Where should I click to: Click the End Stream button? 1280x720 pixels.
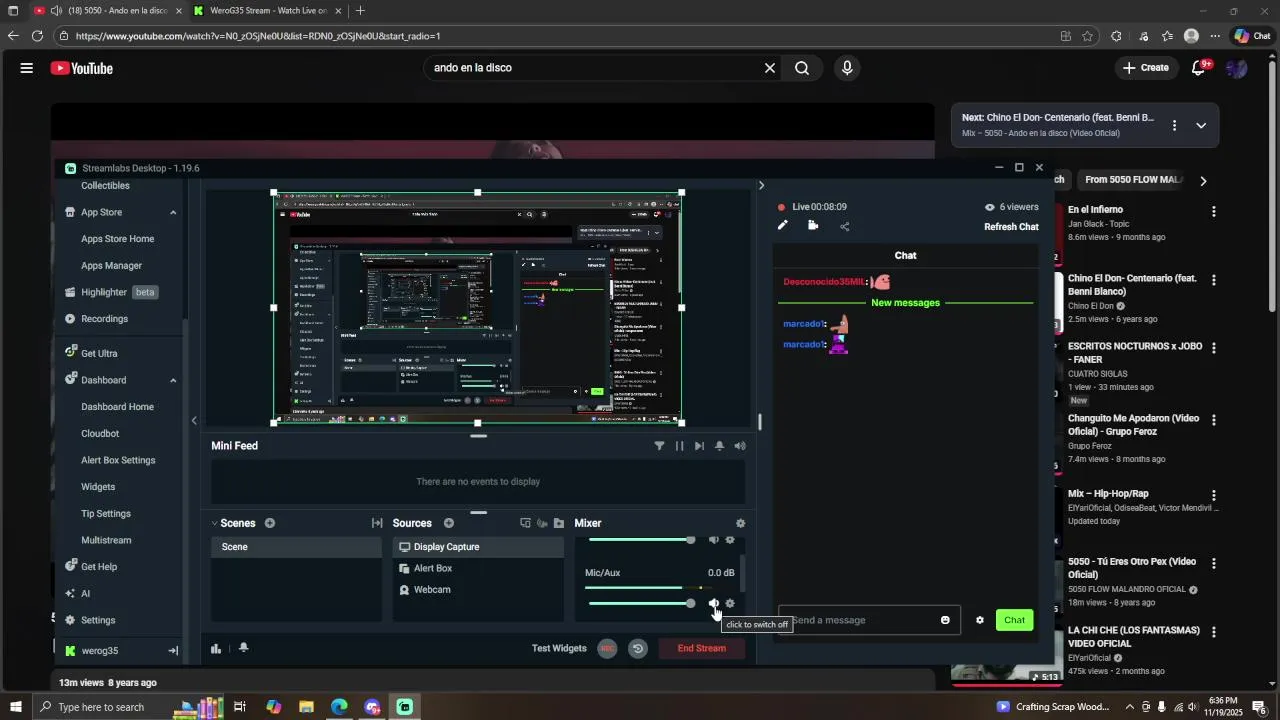coord(702,648)
